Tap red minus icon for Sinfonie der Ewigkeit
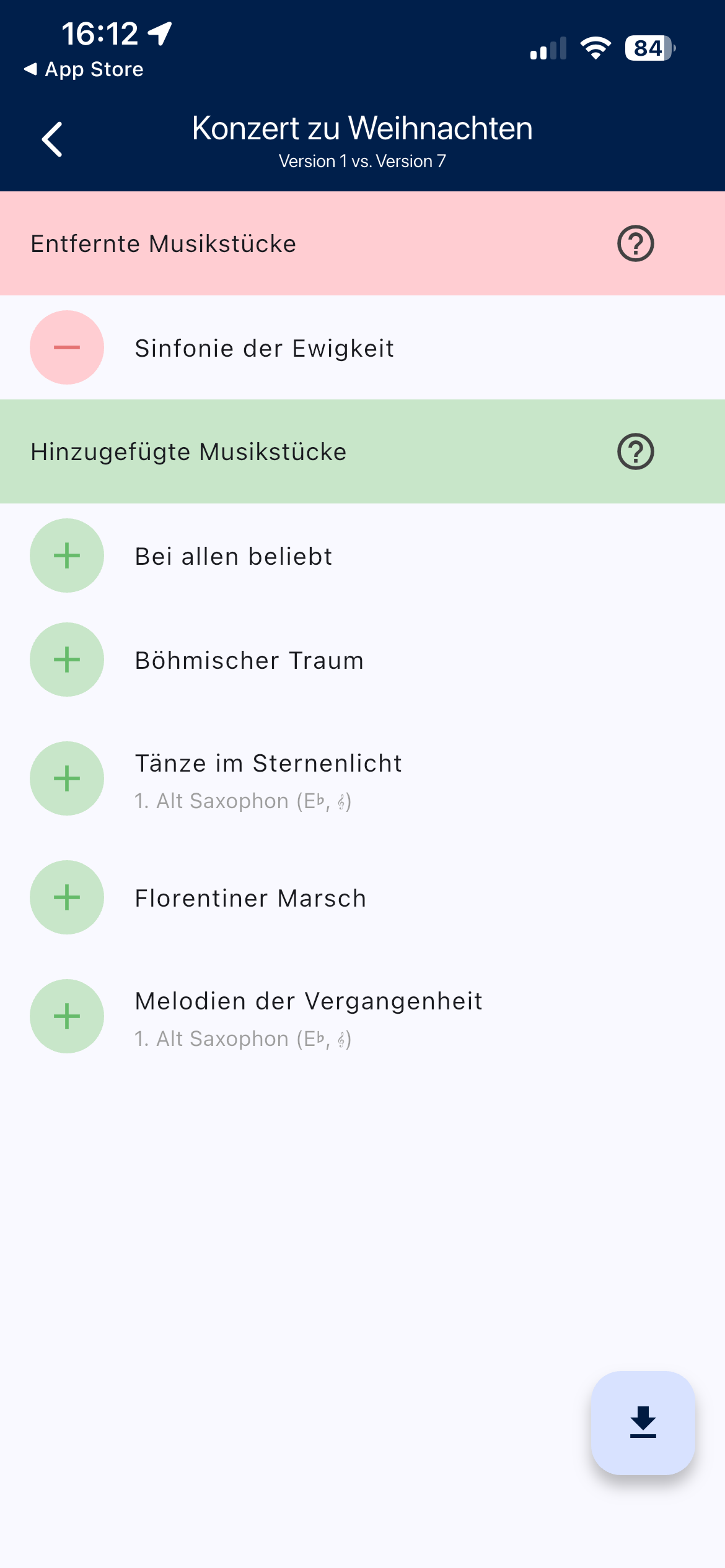725x1568 pixels. [67, 347]
